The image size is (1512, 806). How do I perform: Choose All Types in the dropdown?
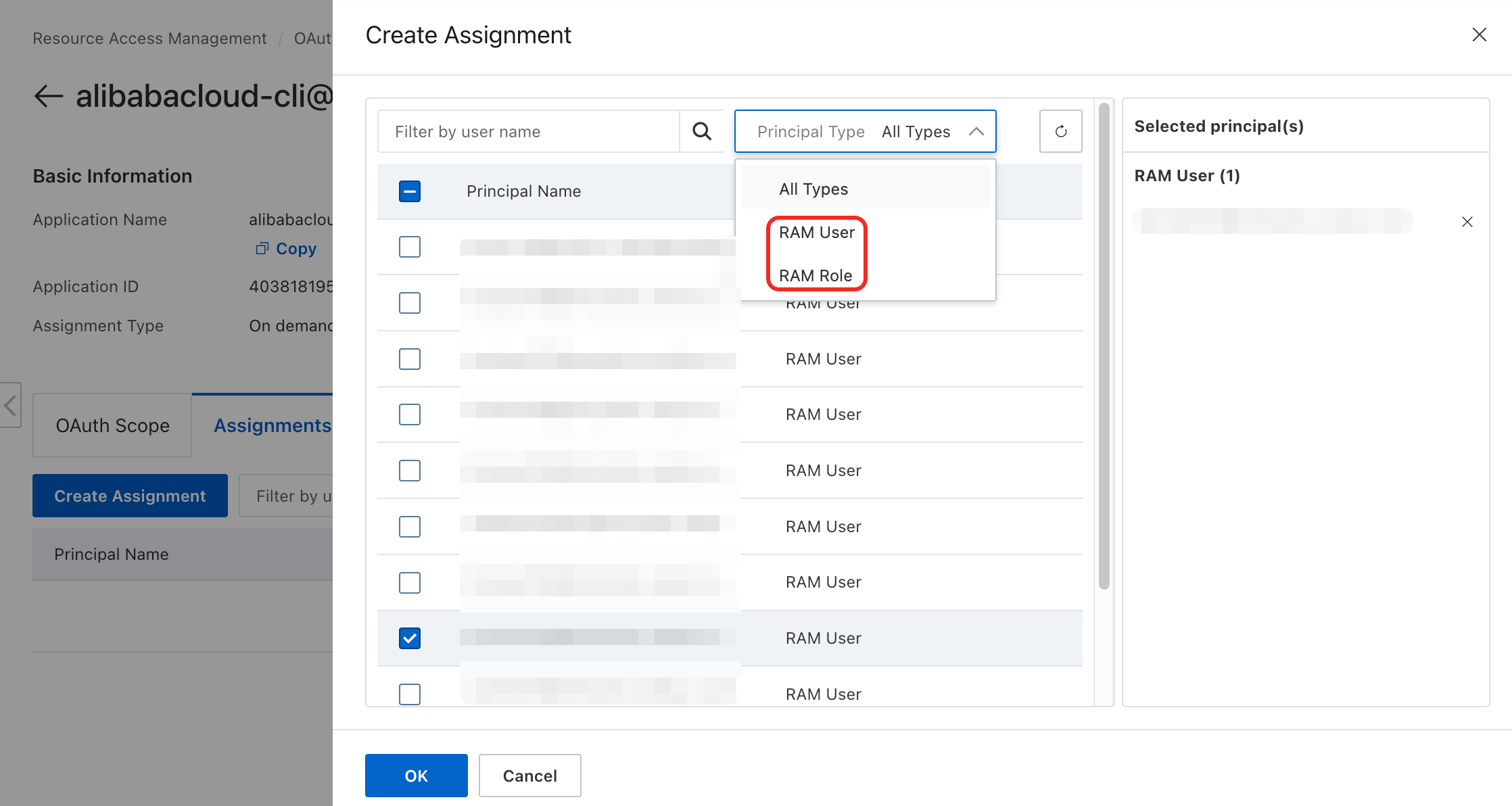pos(865,189)
